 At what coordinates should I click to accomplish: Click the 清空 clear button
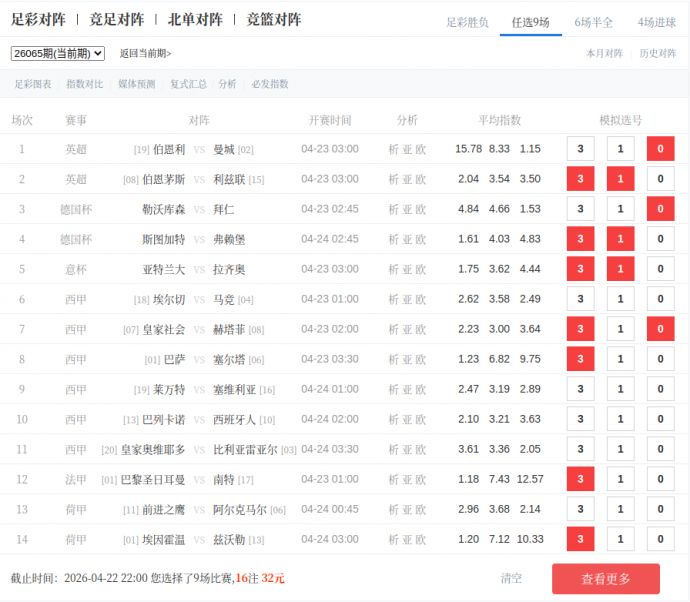(511, 578)
